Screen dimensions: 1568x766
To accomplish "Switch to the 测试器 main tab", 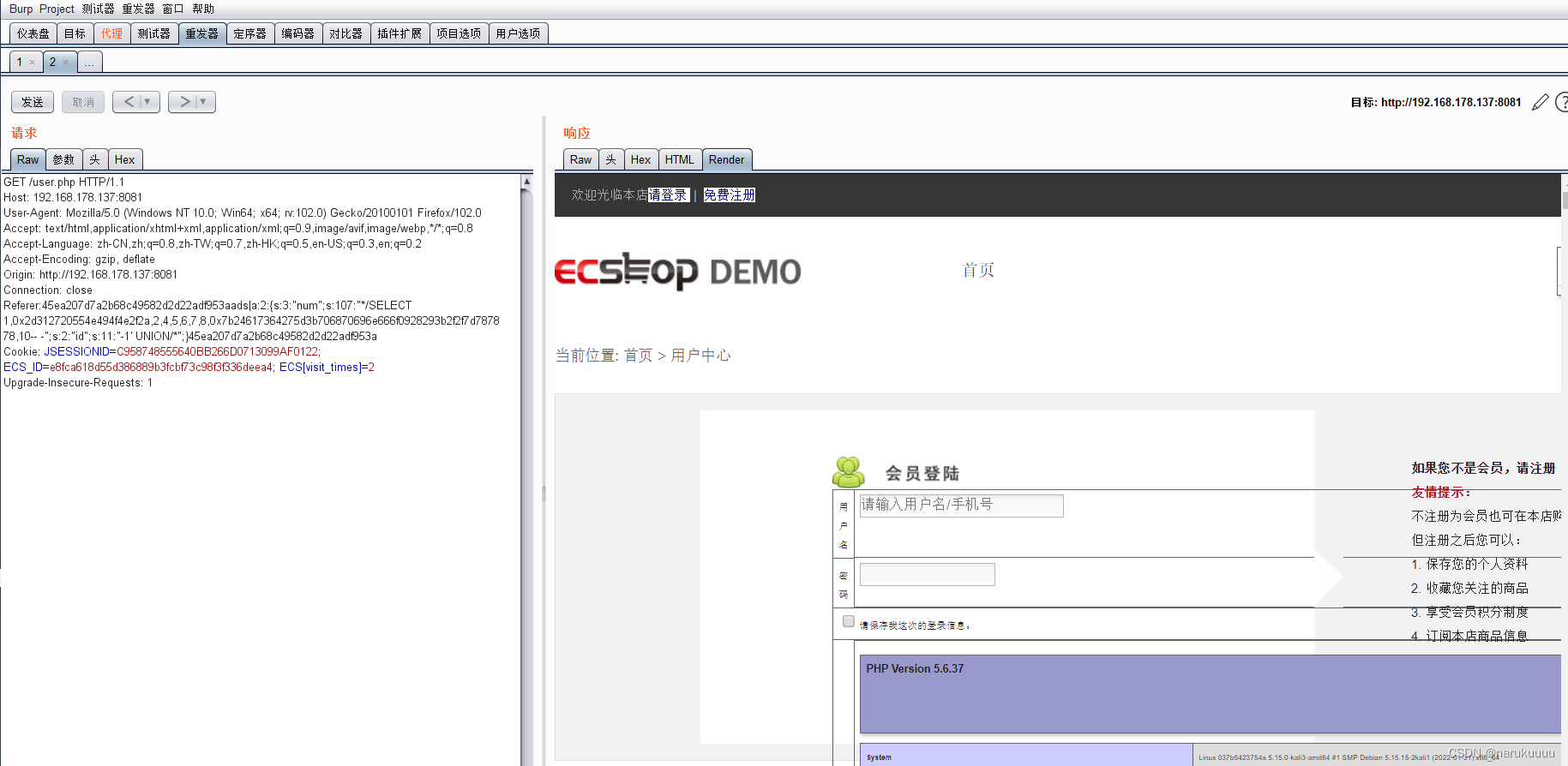I will coord(154,33).
